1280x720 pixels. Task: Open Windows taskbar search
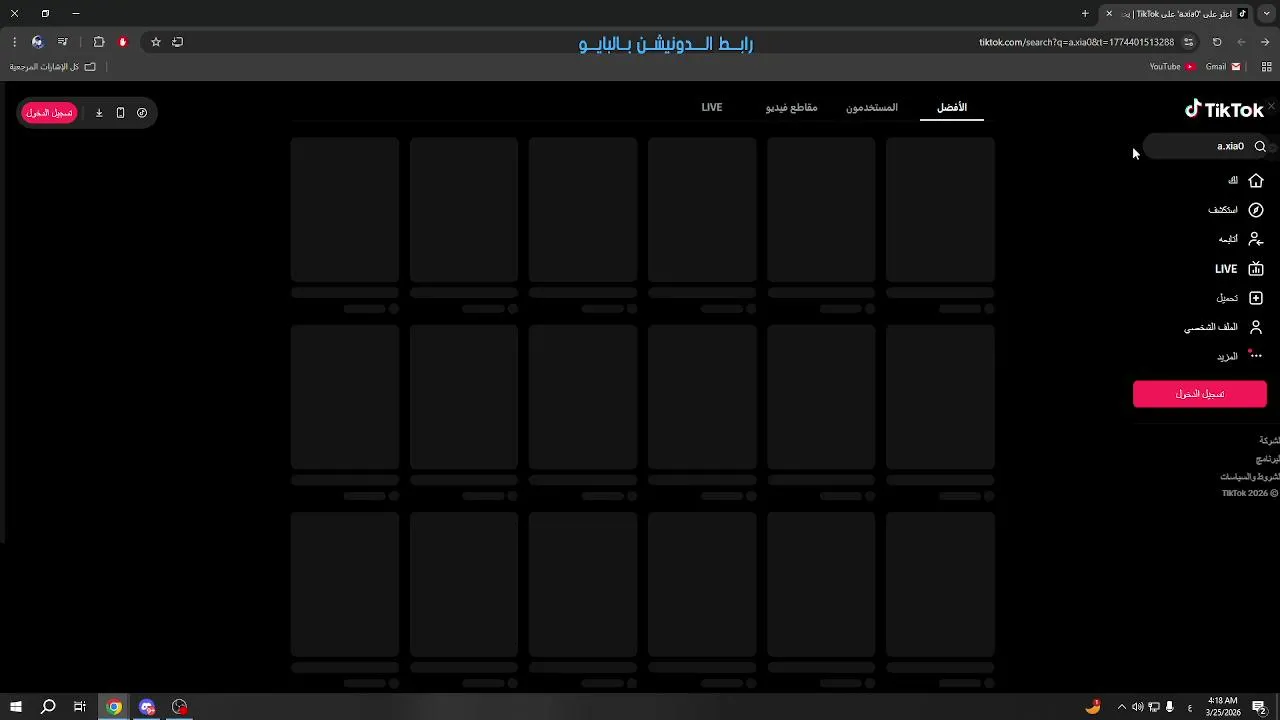click(x=48, y=707)
